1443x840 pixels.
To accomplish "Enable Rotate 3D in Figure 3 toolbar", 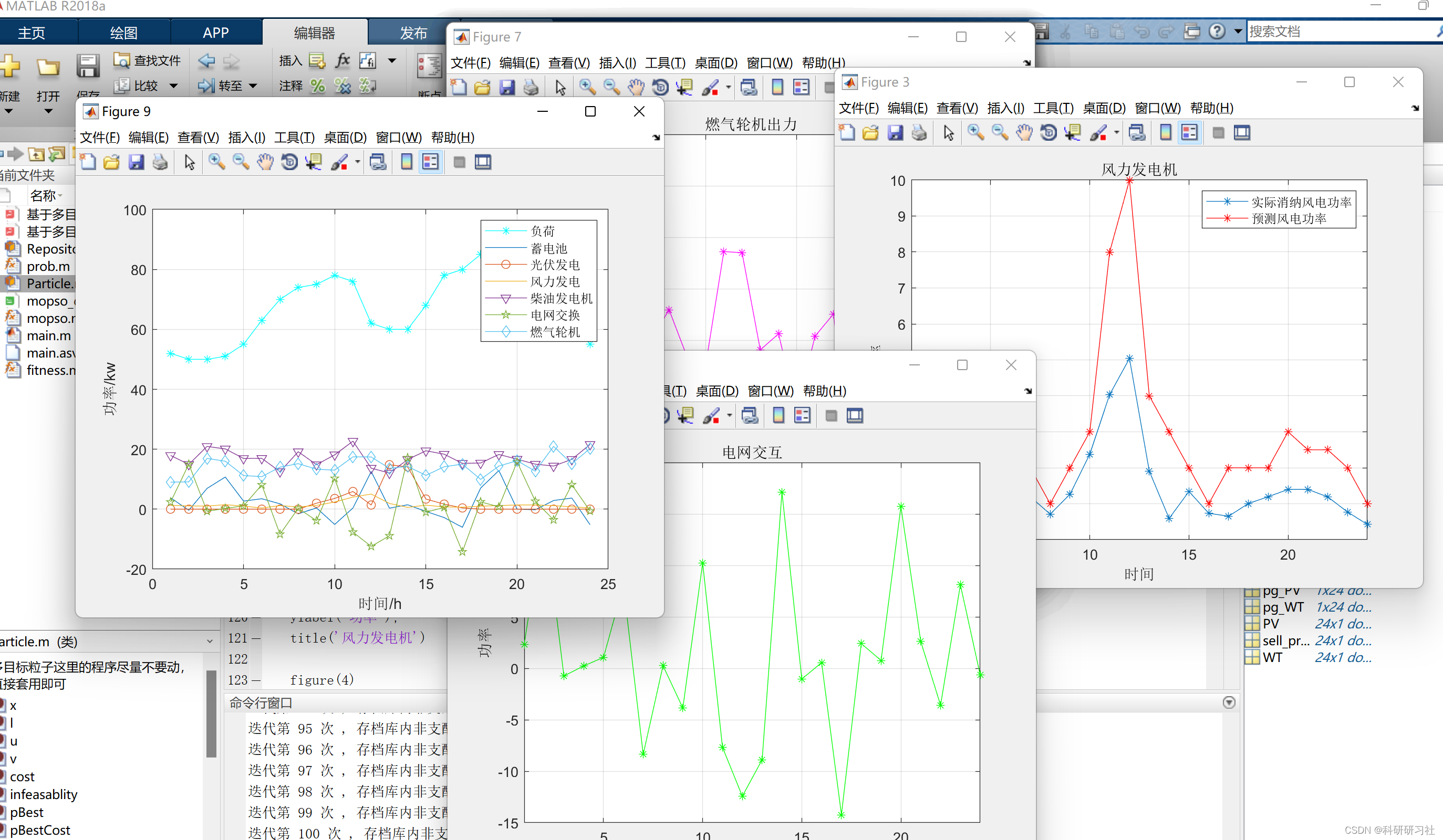I will (1048, 132).
